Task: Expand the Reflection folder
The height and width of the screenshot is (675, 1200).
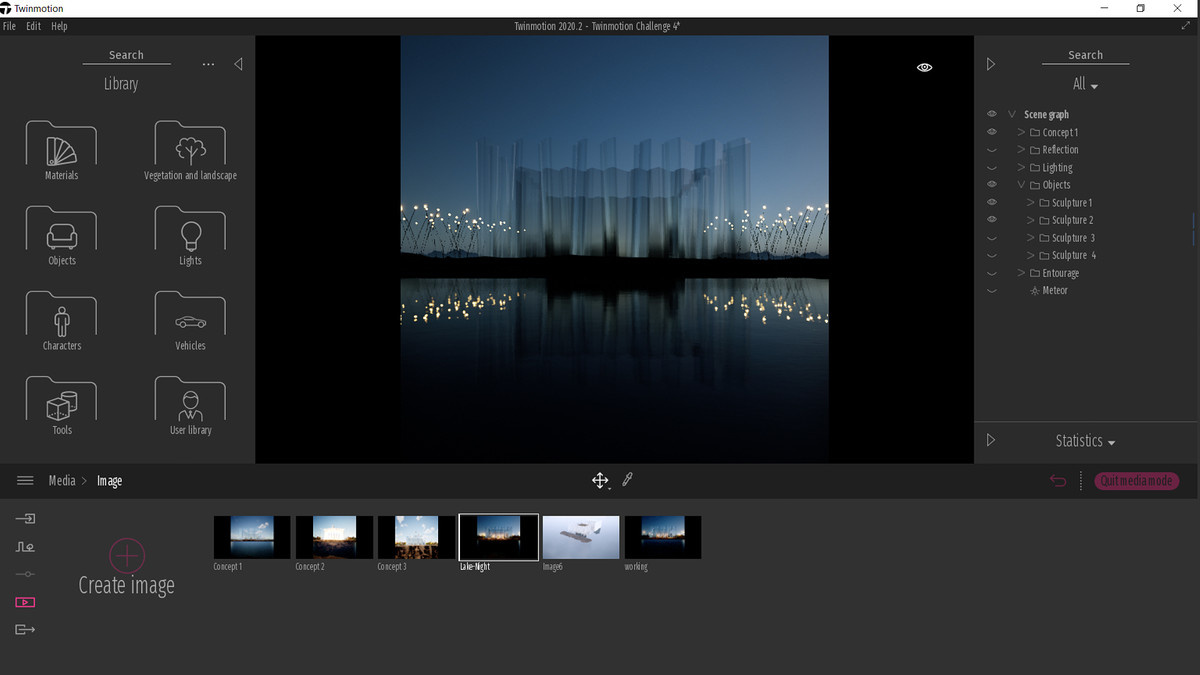Action: click(1021, 150)
